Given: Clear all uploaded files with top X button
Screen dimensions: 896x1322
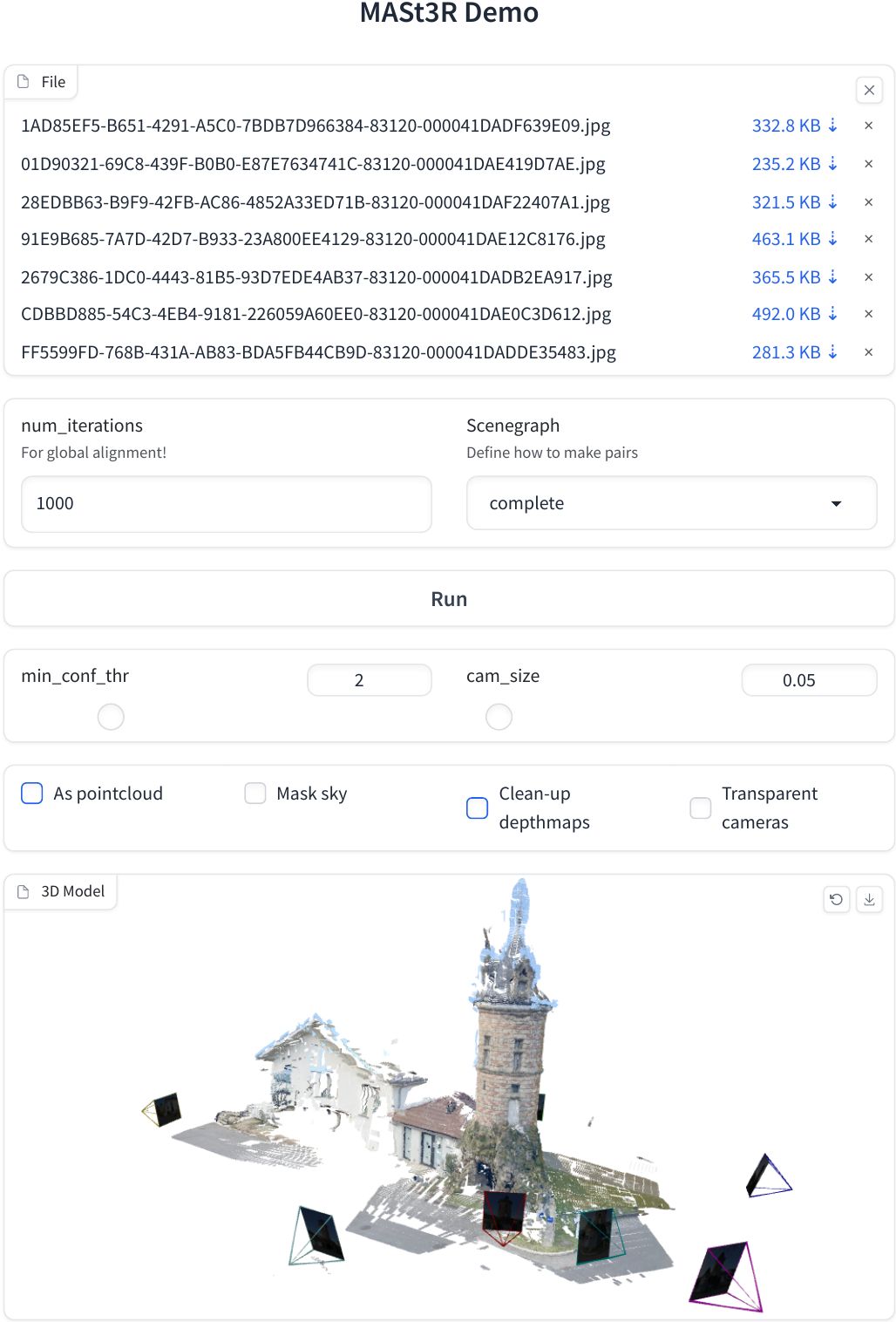Looking at the screenshot, I should point(868,90).
